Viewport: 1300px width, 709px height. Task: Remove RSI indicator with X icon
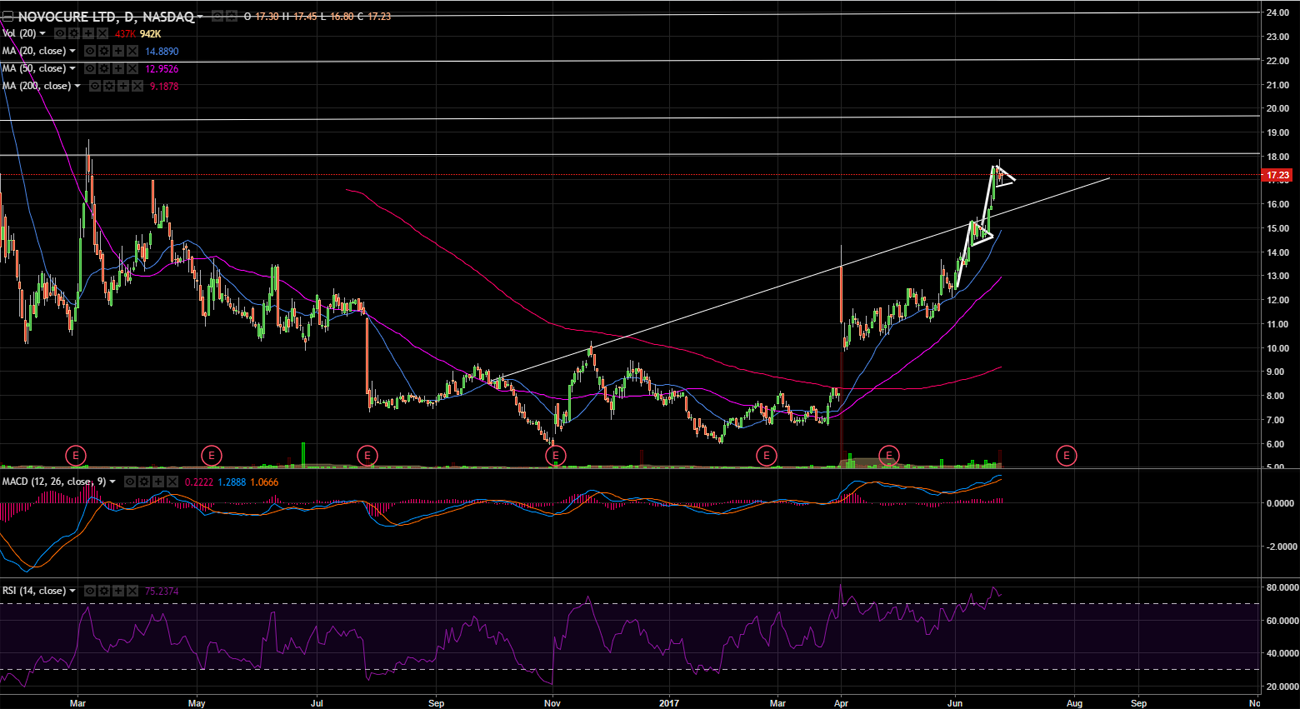[132, 591]
